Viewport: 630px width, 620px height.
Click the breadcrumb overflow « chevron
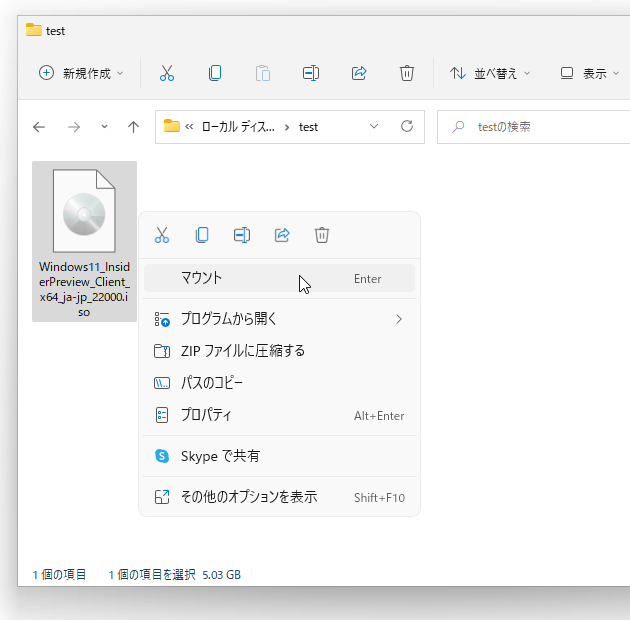pyautogui.click(x=189, y=127)
